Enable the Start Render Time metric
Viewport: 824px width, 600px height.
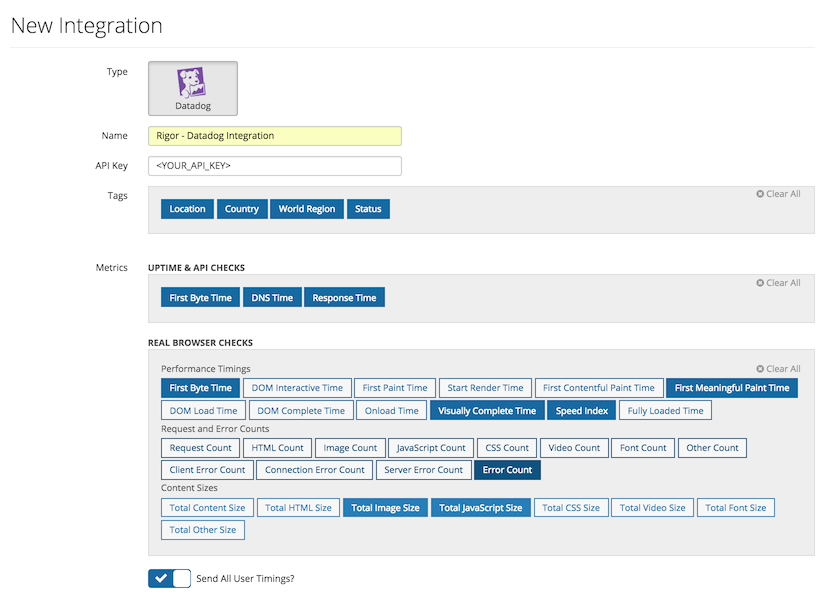485,388
